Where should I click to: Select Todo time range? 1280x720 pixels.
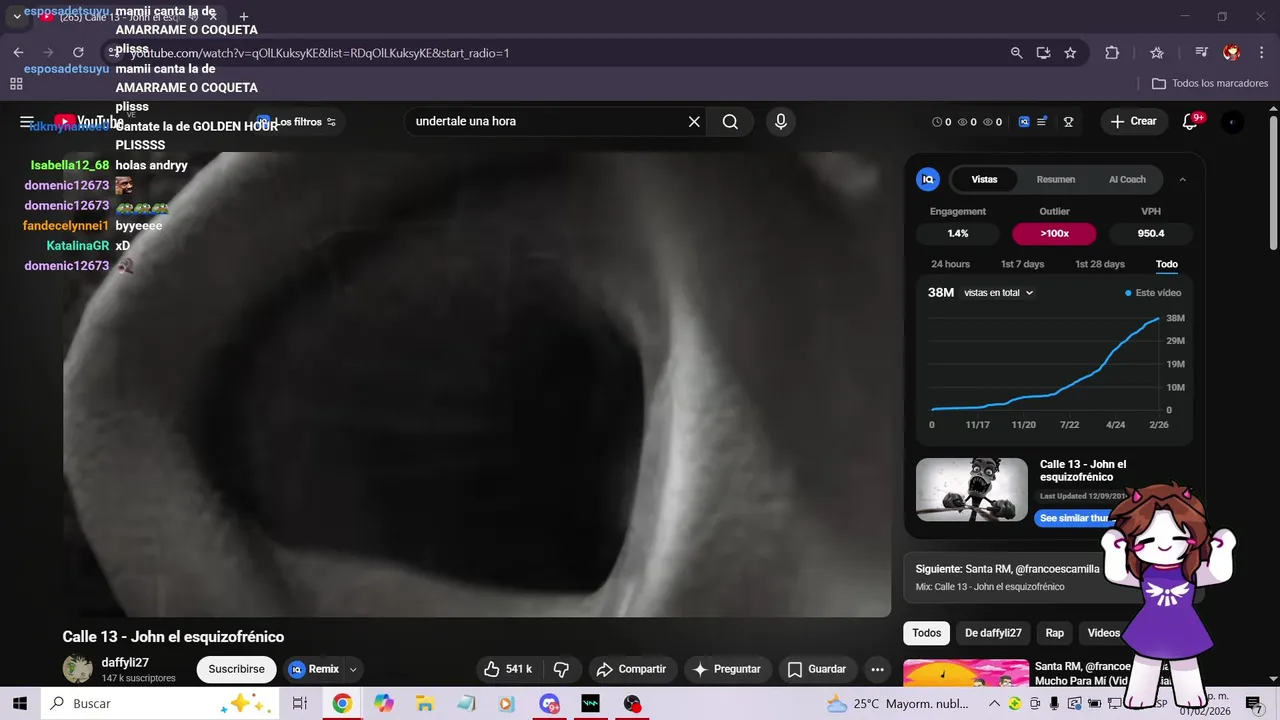pyautogui.click(x=1166, y=264)
